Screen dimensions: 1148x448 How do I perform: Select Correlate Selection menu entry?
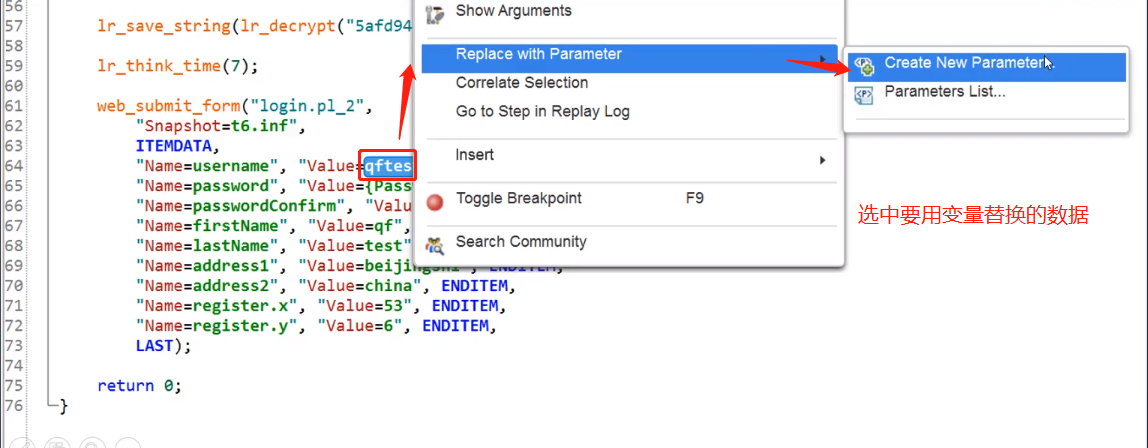pyautogui.click(x=522, y=83)
